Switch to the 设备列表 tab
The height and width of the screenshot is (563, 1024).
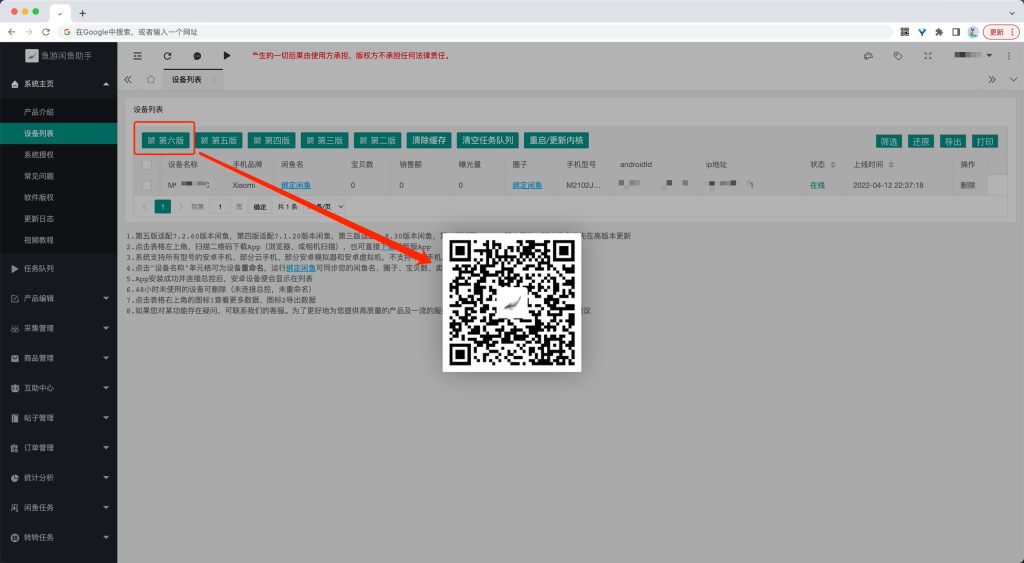(x=186, y=79)
